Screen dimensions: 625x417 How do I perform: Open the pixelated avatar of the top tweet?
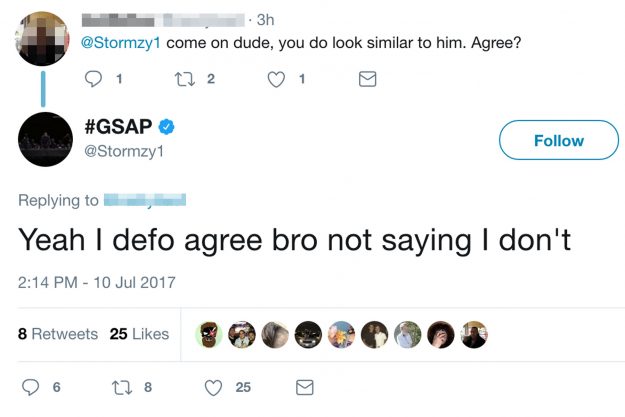(x=42, y=38)
